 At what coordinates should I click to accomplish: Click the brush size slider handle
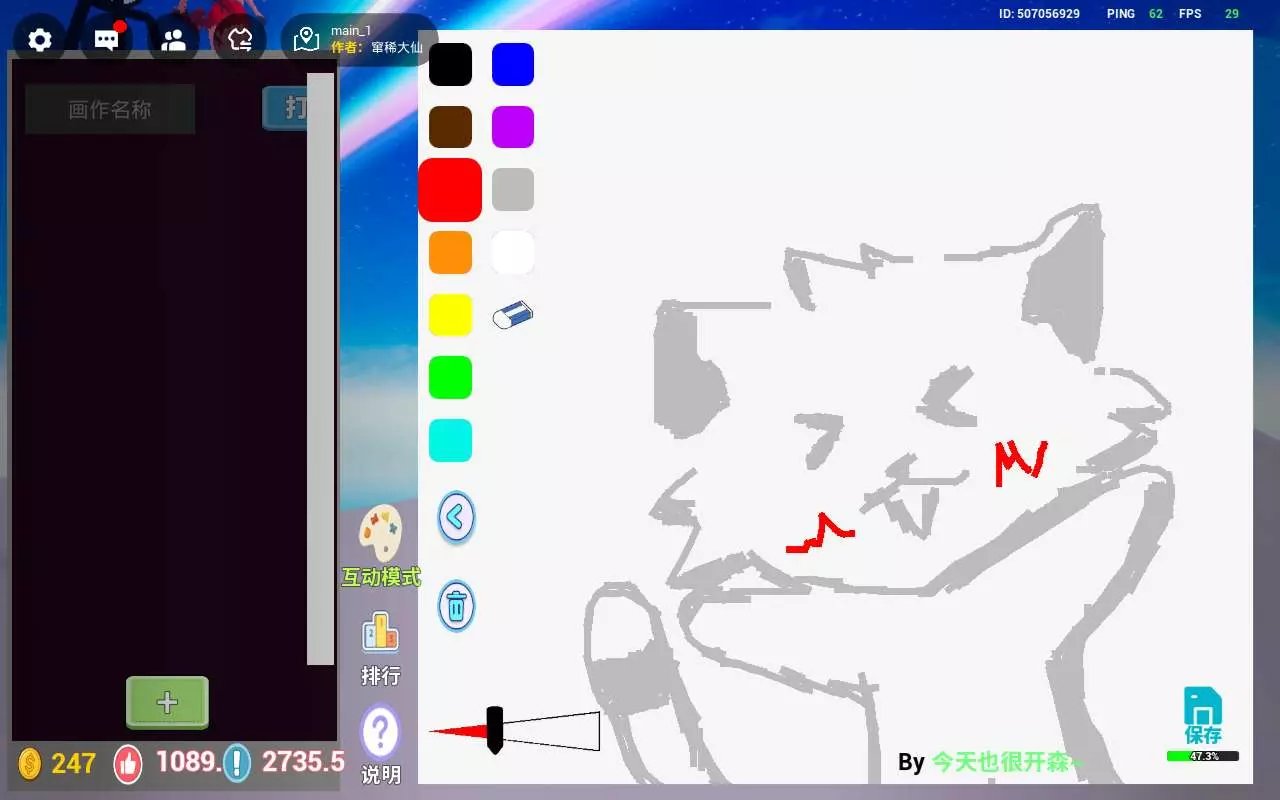click(494, 730)
